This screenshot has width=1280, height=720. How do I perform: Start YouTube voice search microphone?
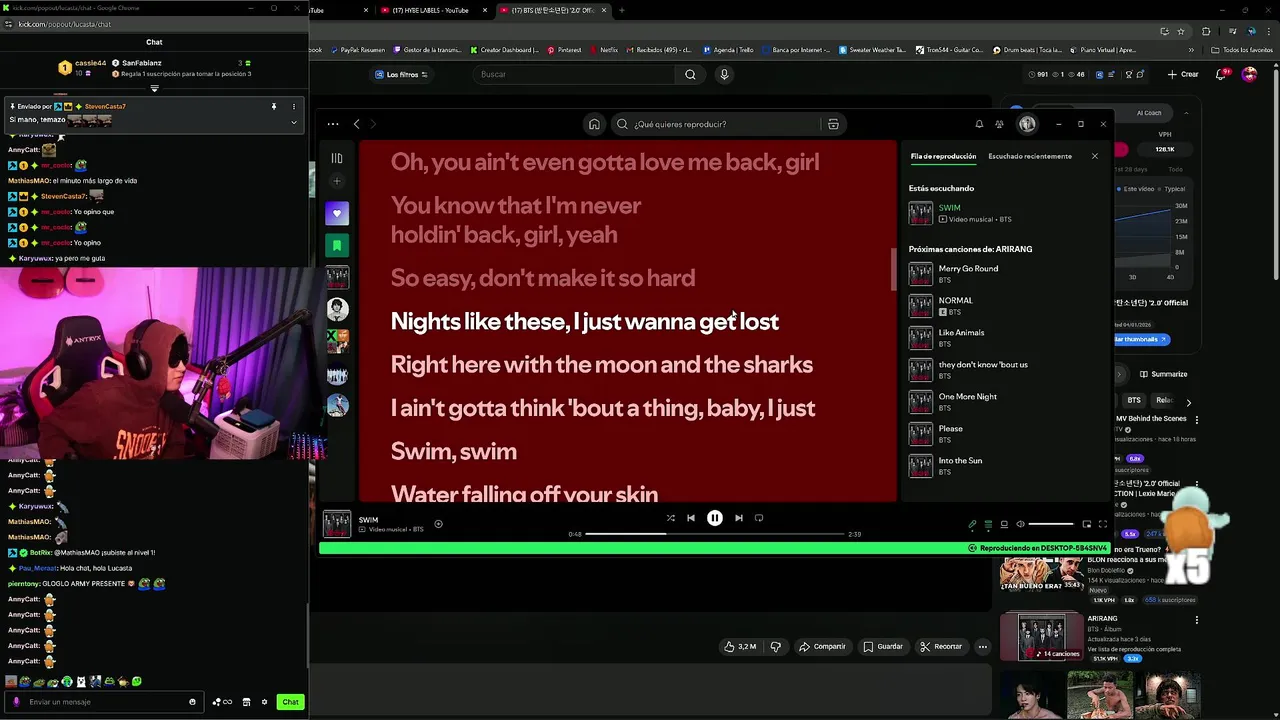(724, 74)
